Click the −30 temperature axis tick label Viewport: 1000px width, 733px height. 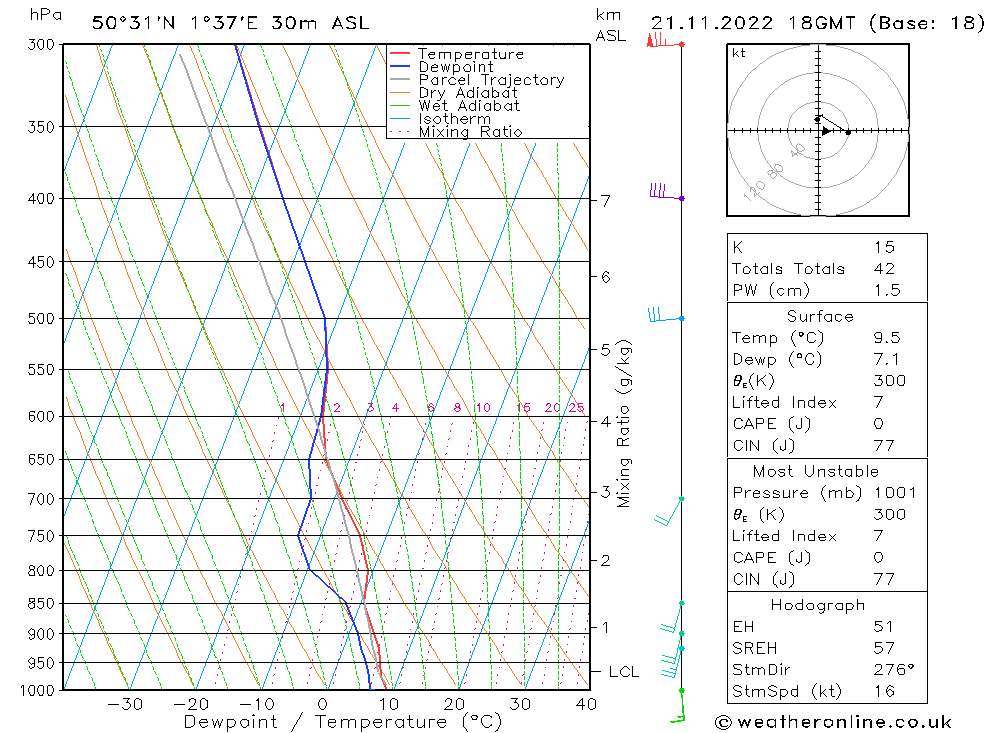[124, 704]
